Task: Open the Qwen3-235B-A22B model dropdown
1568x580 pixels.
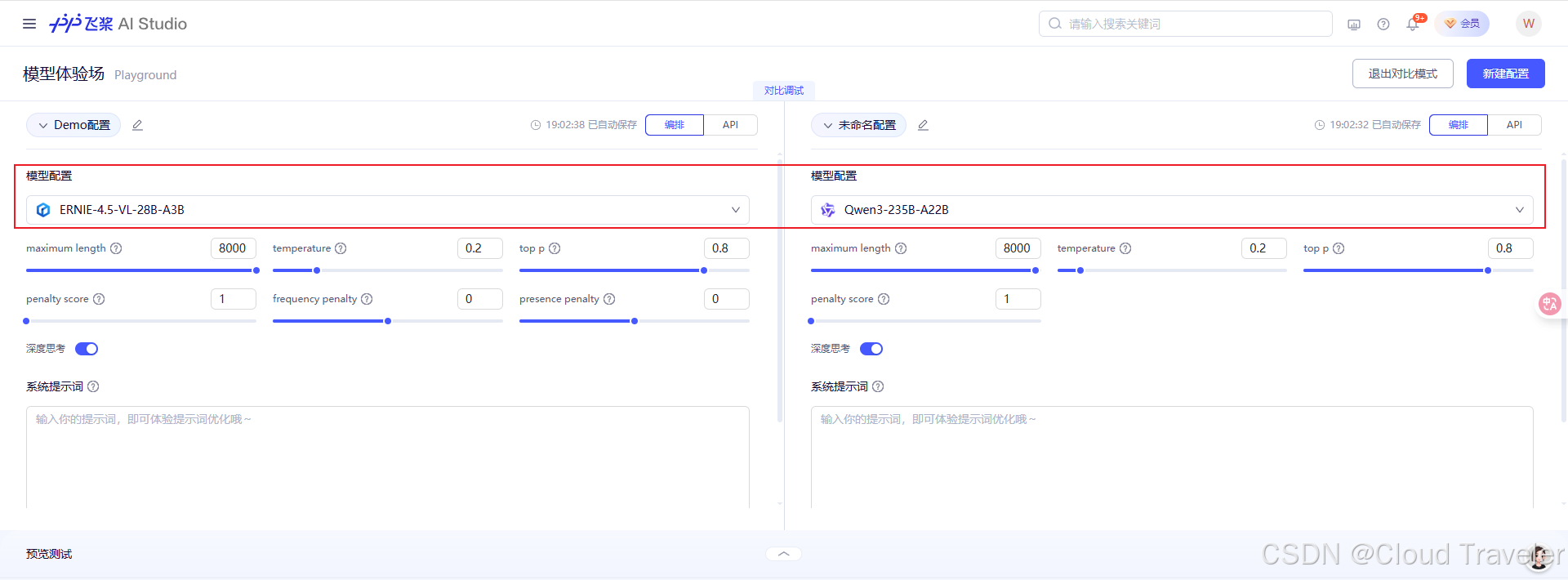Action: point(1172,210)
